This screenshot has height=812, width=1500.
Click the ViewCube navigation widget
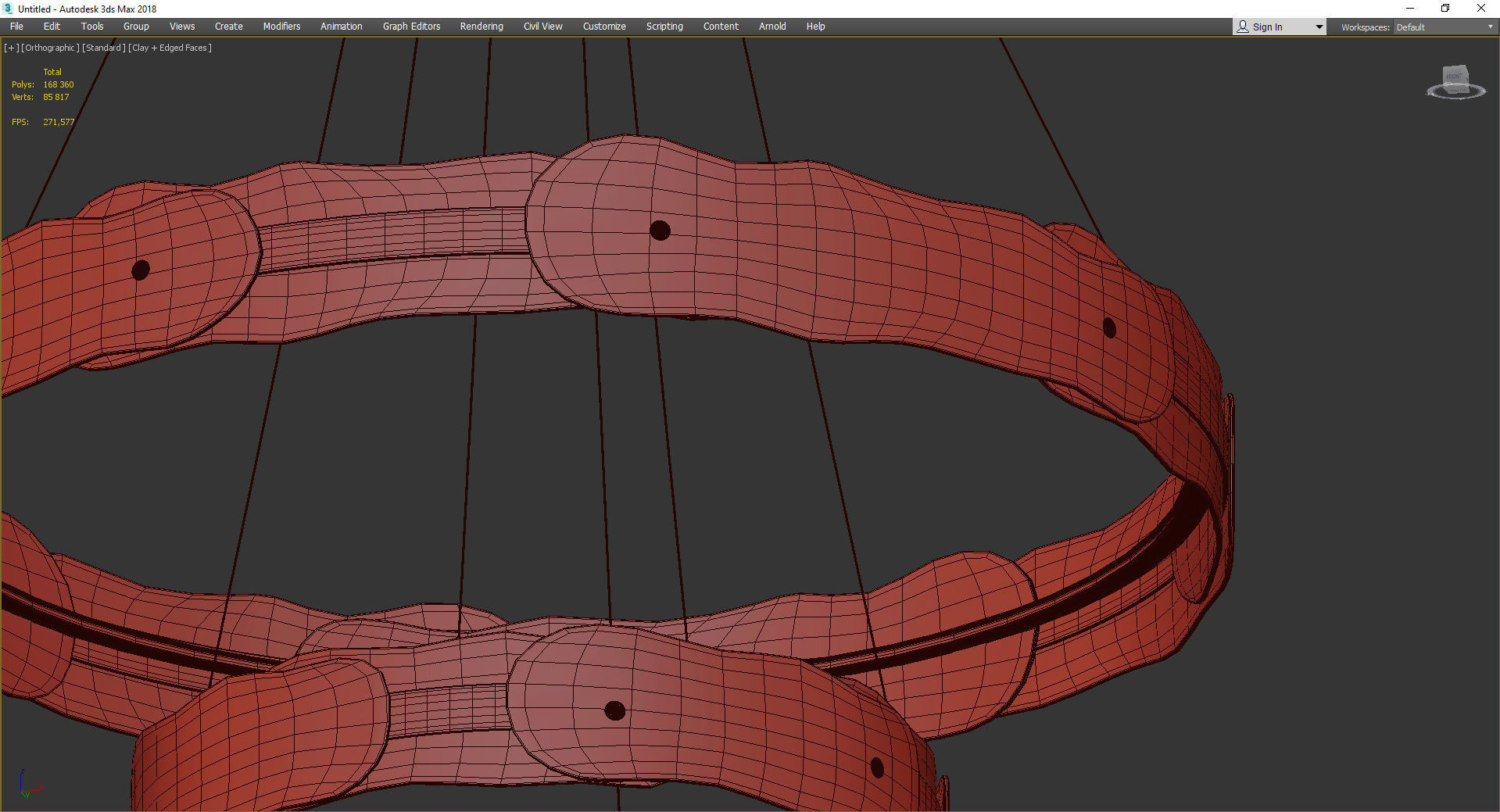(x=1455, y=82)
